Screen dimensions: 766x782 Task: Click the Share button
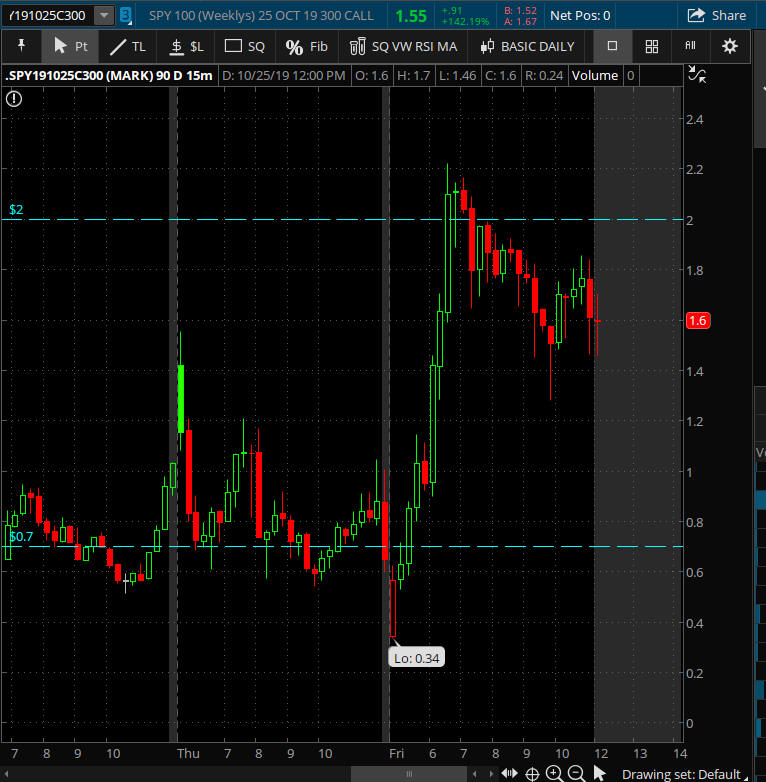click(x=717, y=15)
